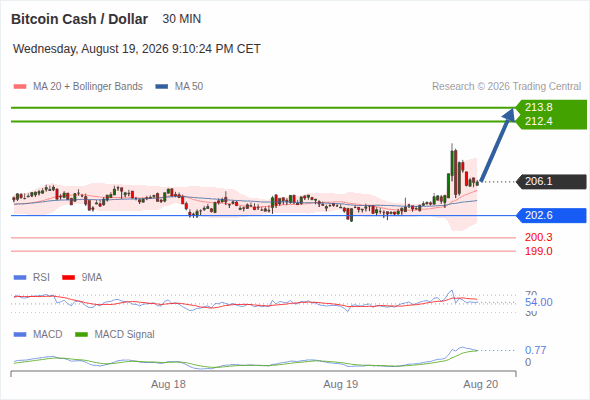Click the MACD value 0.77

click(x=535, y=350)
